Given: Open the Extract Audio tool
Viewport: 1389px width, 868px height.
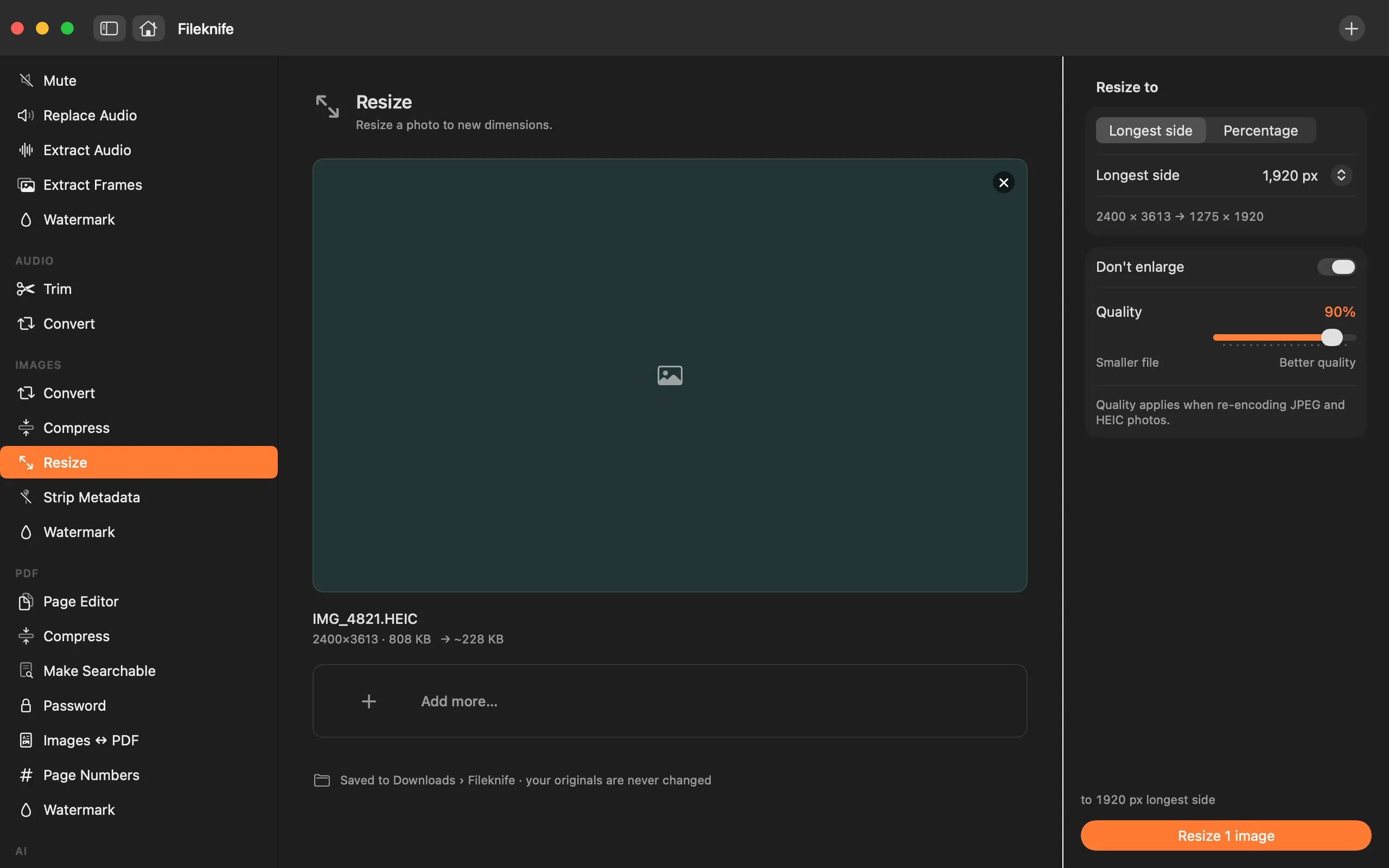Looking at the screenshot, I should 139,150.
